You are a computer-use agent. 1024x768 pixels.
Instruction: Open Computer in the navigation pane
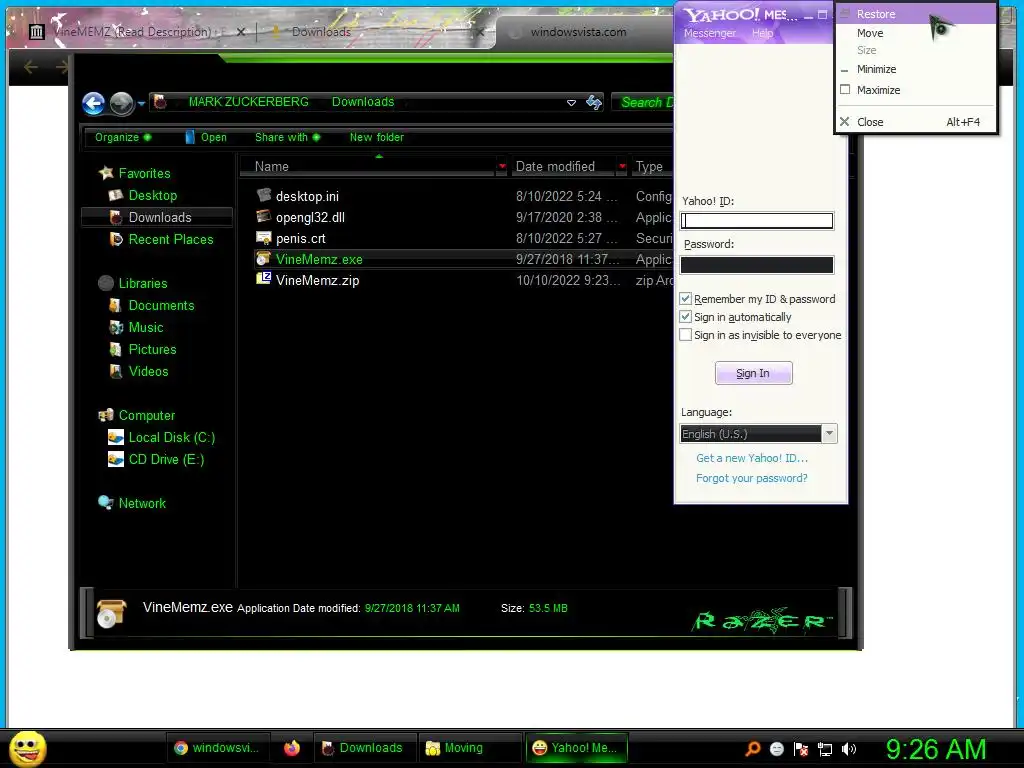click(147, 415)
